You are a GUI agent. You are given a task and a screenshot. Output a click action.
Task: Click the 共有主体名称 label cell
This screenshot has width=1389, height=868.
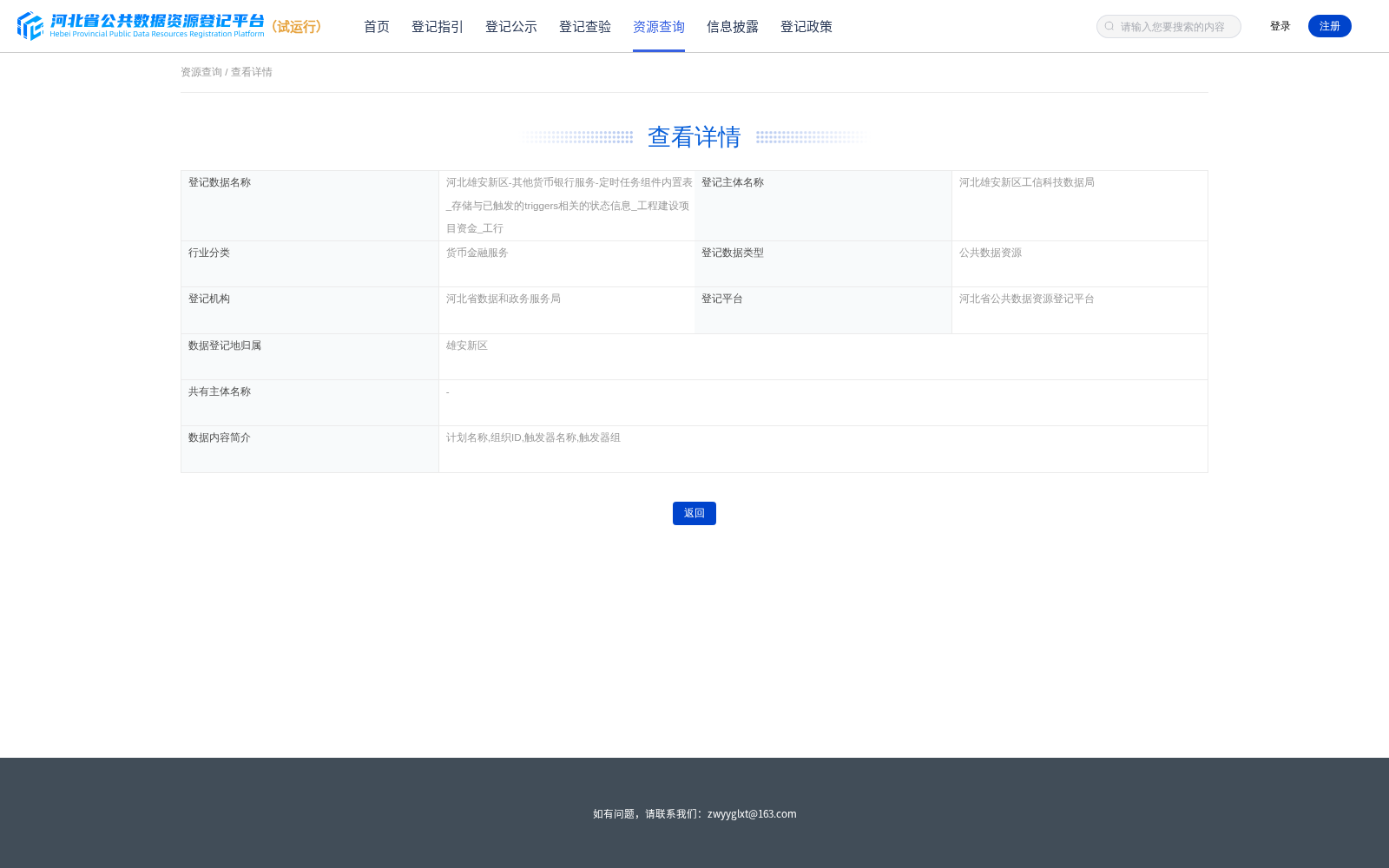(x=310, y=403)
